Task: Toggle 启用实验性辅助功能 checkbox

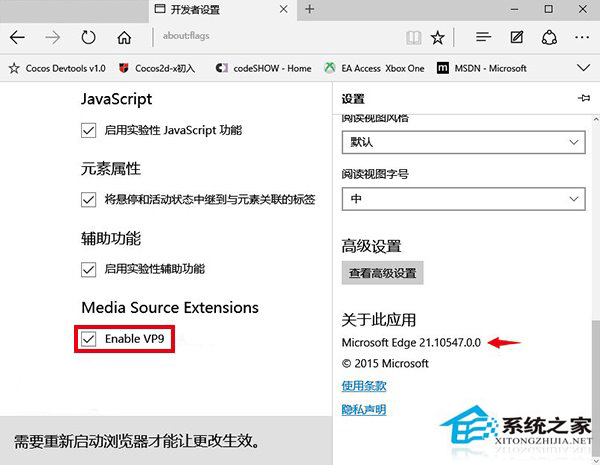Action: pyautogui.click(x=88, y=269)
